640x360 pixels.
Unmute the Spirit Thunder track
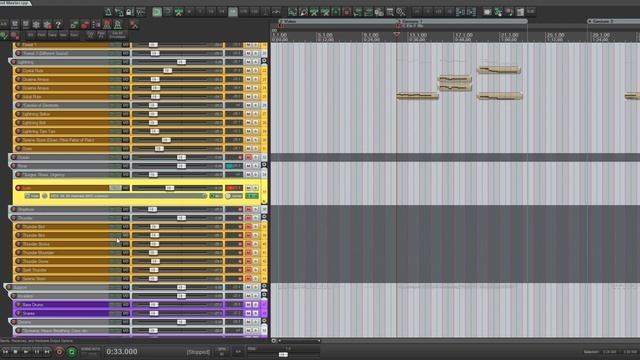tap(248, 270)
